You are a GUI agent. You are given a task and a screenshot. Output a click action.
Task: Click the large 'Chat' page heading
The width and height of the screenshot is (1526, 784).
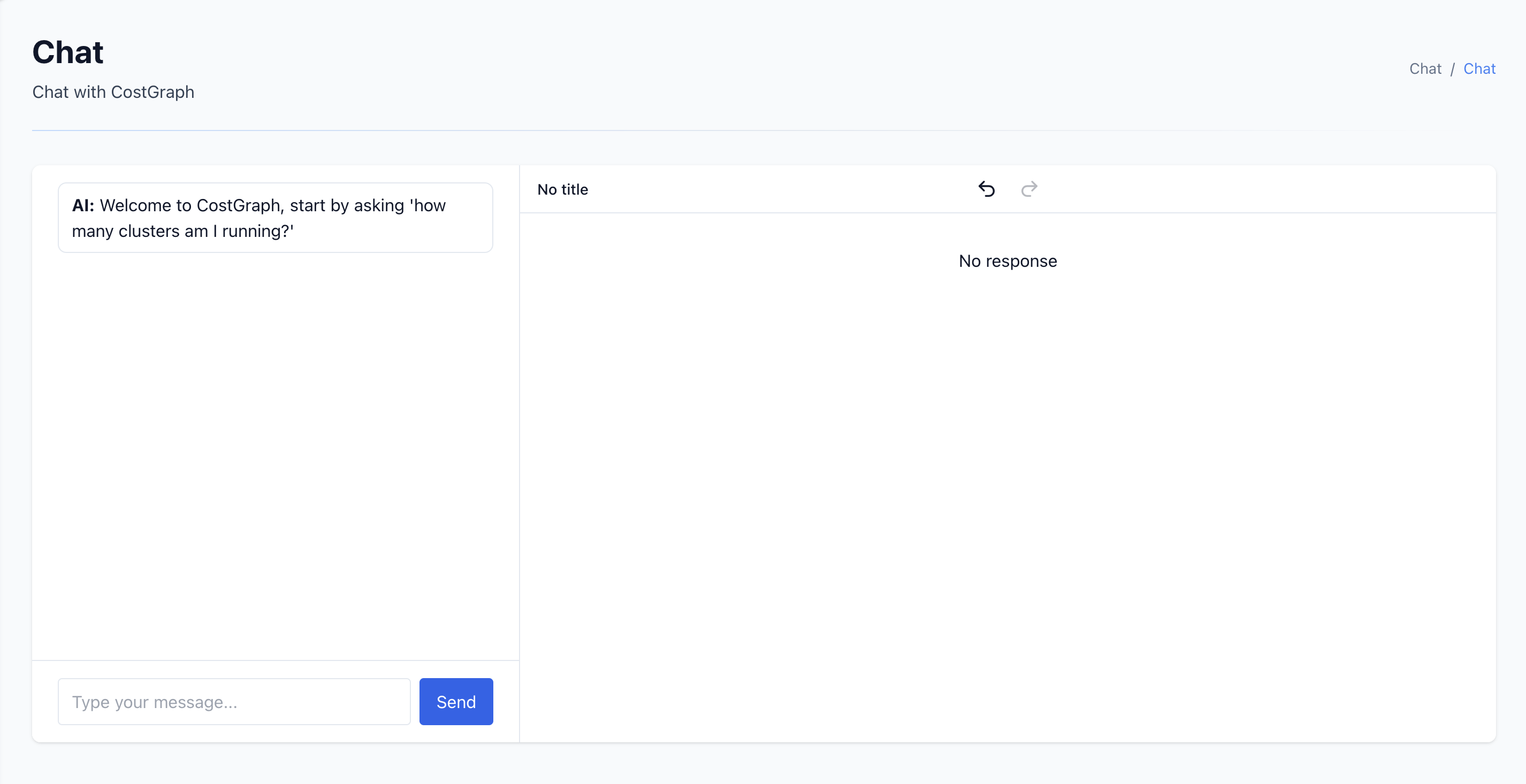coord(67,52)
